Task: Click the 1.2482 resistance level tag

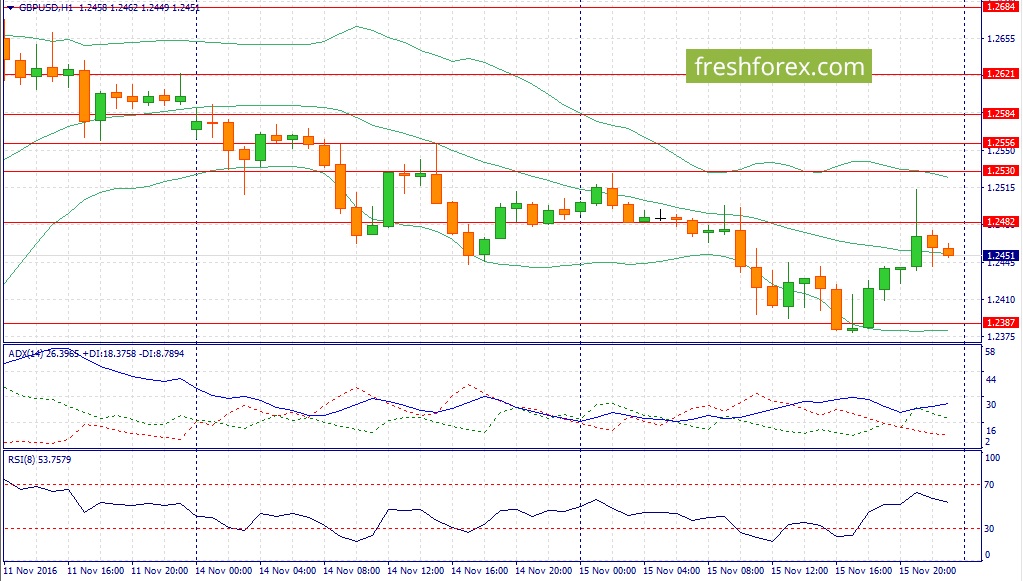Action: (x=1000, y=222)
